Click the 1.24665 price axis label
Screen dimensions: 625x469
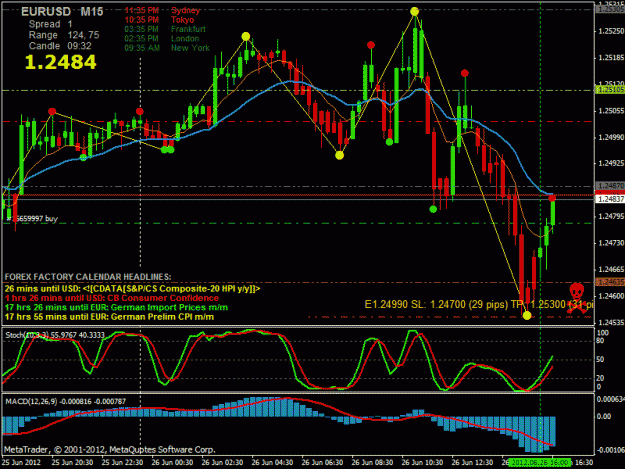611,269
